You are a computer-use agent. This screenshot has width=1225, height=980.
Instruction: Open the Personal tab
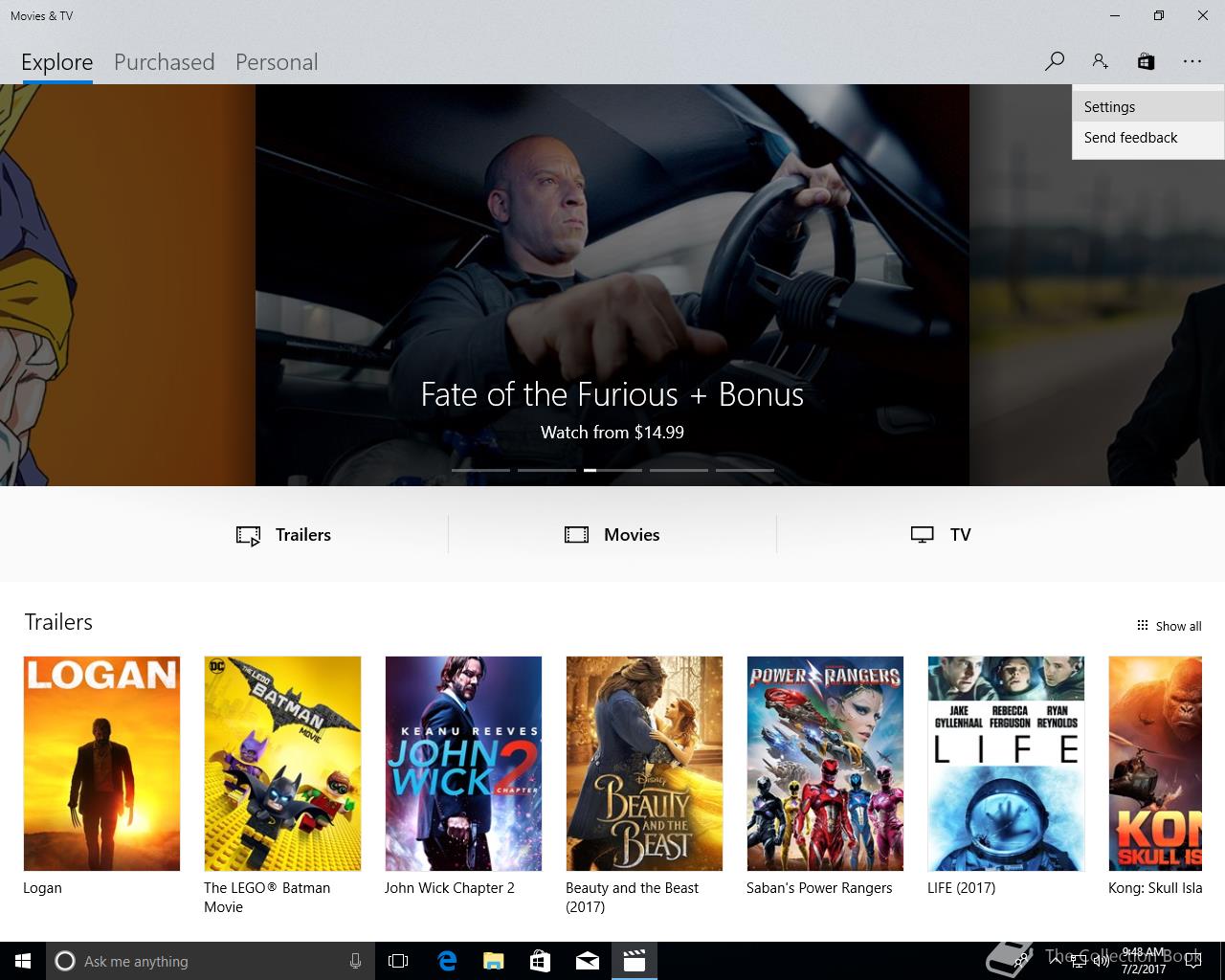click(x=277, y=62)
